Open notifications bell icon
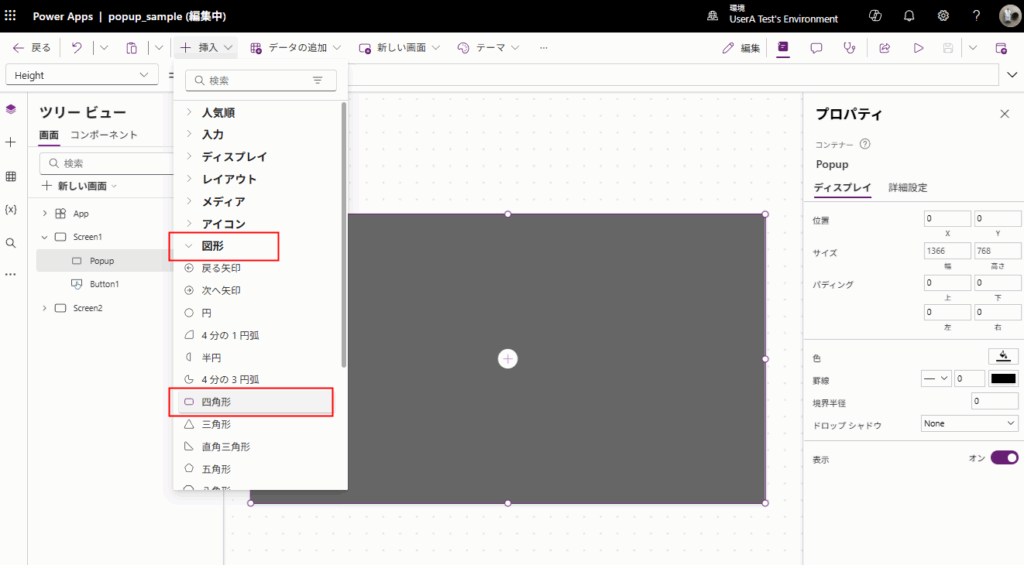The height and width of the screenshot is (565, 1024). coord(909,16)
